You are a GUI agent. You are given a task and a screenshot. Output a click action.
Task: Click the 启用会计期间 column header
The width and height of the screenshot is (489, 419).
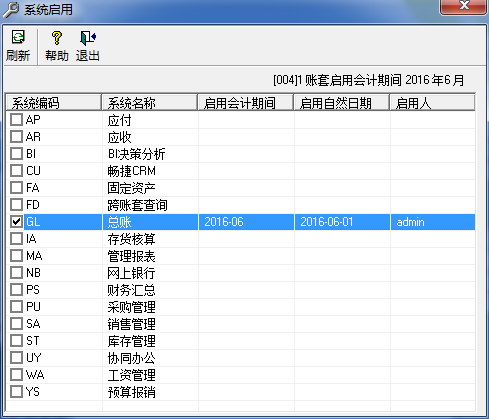246,103
